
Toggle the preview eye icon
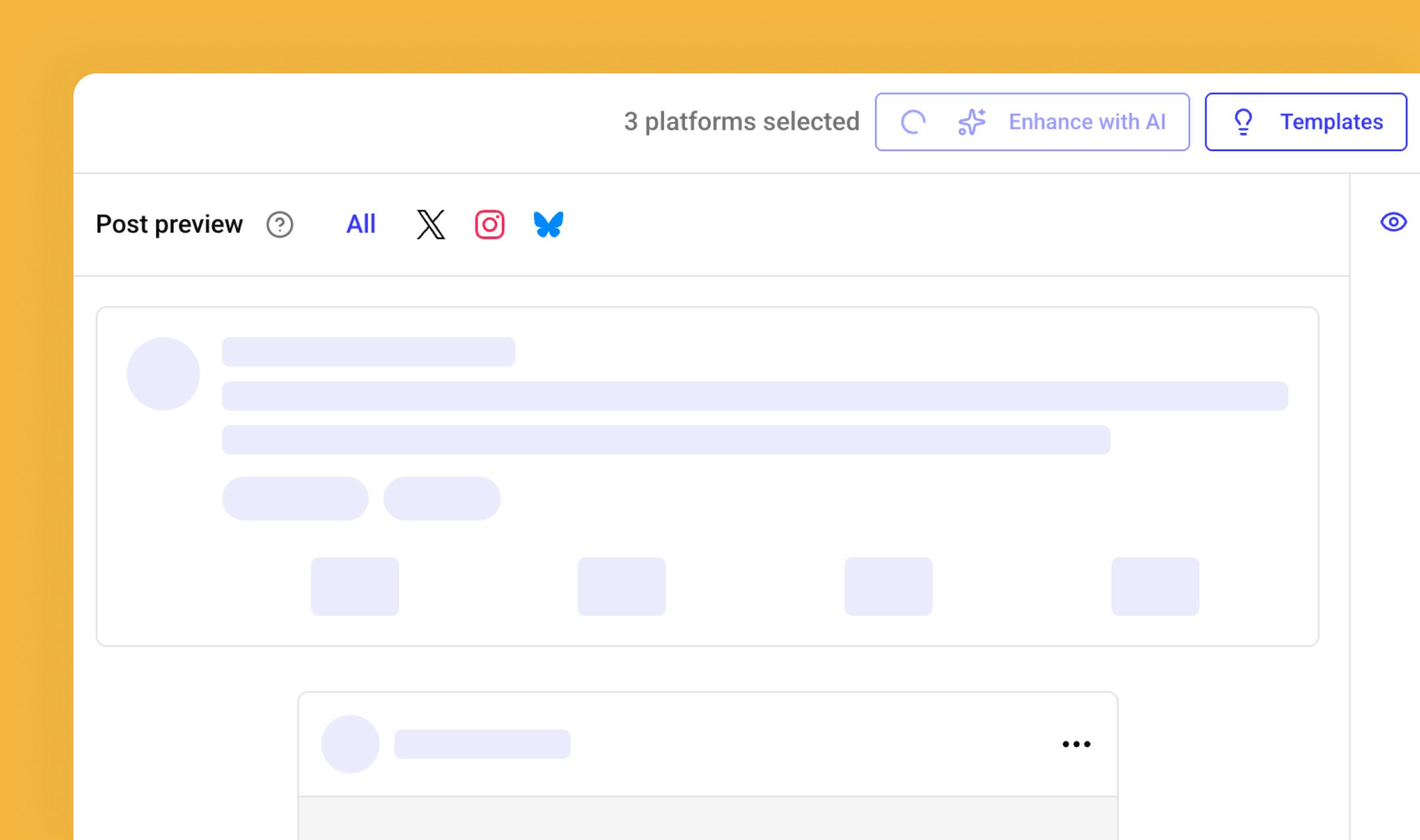point(1393,222)
